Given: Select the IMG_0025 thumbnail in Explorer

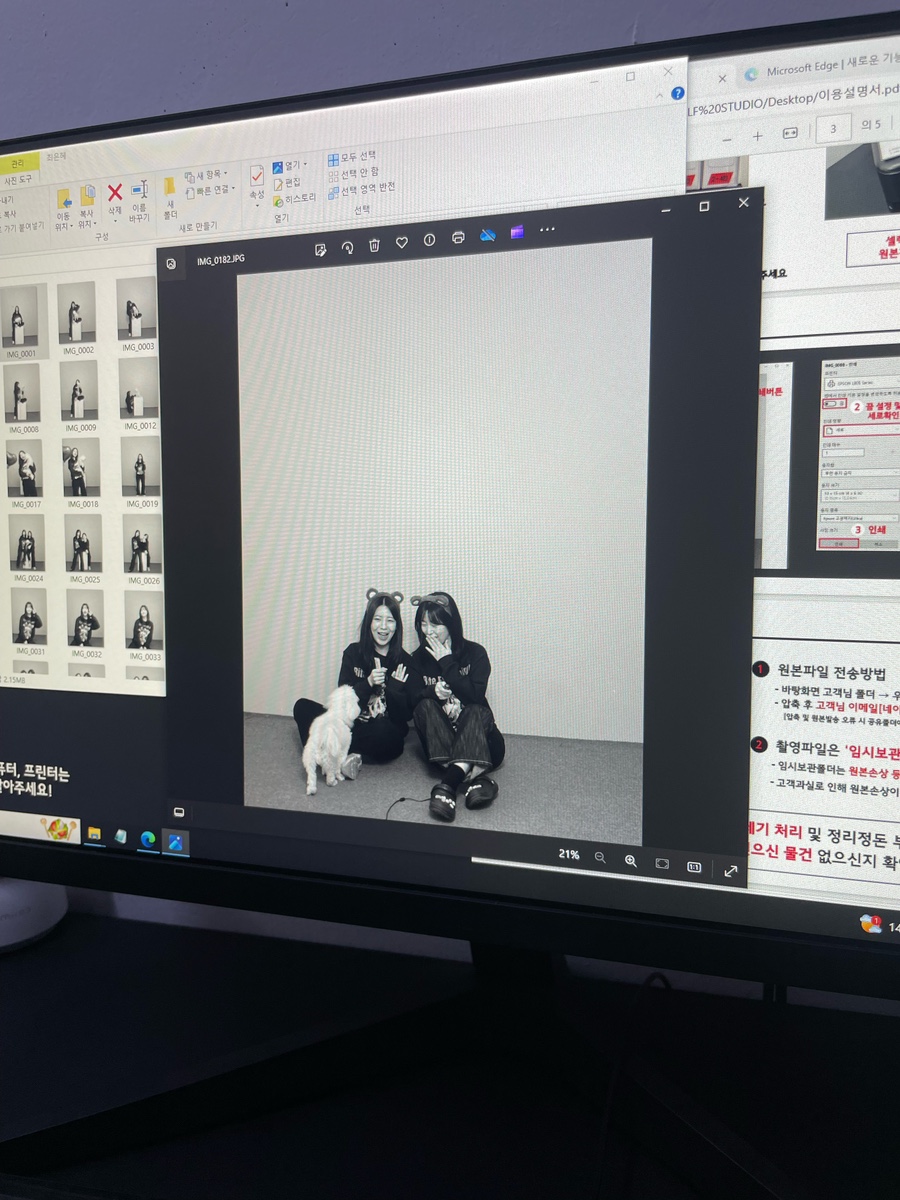Looking at the screenshot, I should point(84,547).
